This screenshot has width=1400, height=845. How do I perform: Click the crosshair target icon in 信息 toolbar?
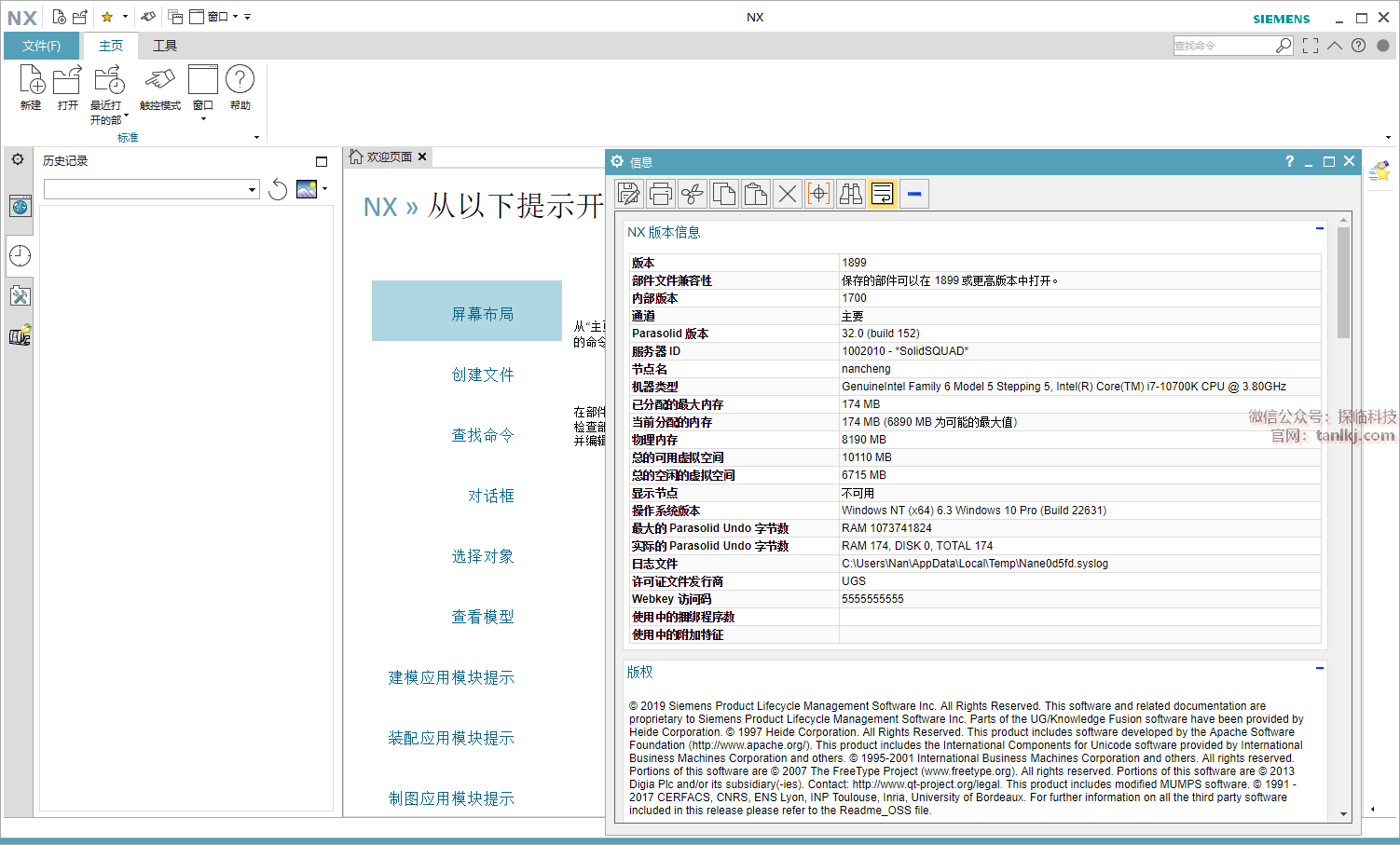pos(819,194)
